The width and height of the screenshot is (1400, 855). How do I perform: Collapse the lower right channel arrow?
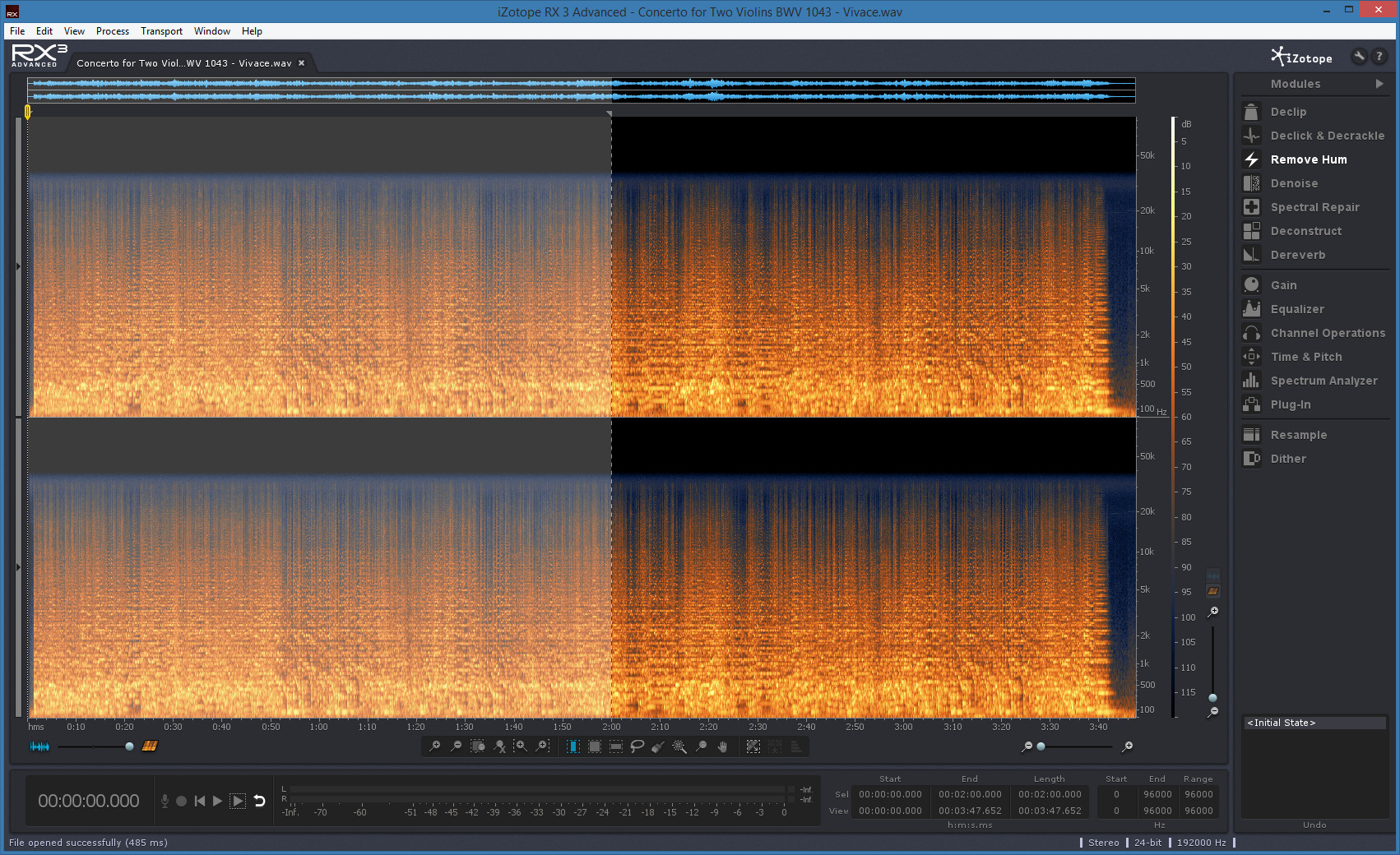18,567
